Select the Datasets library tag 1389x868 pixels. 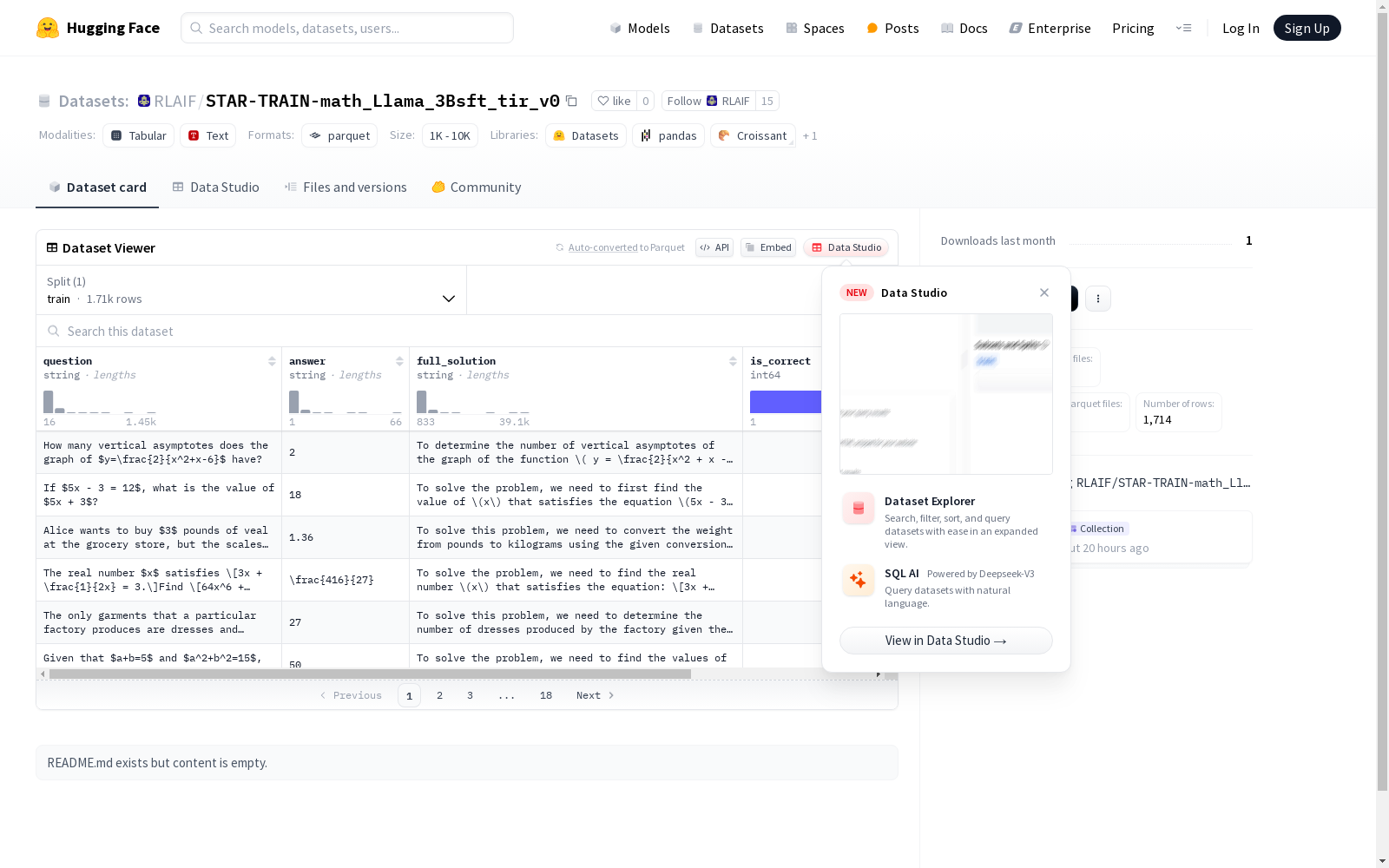pyautogui.click(x=586, y=135)
